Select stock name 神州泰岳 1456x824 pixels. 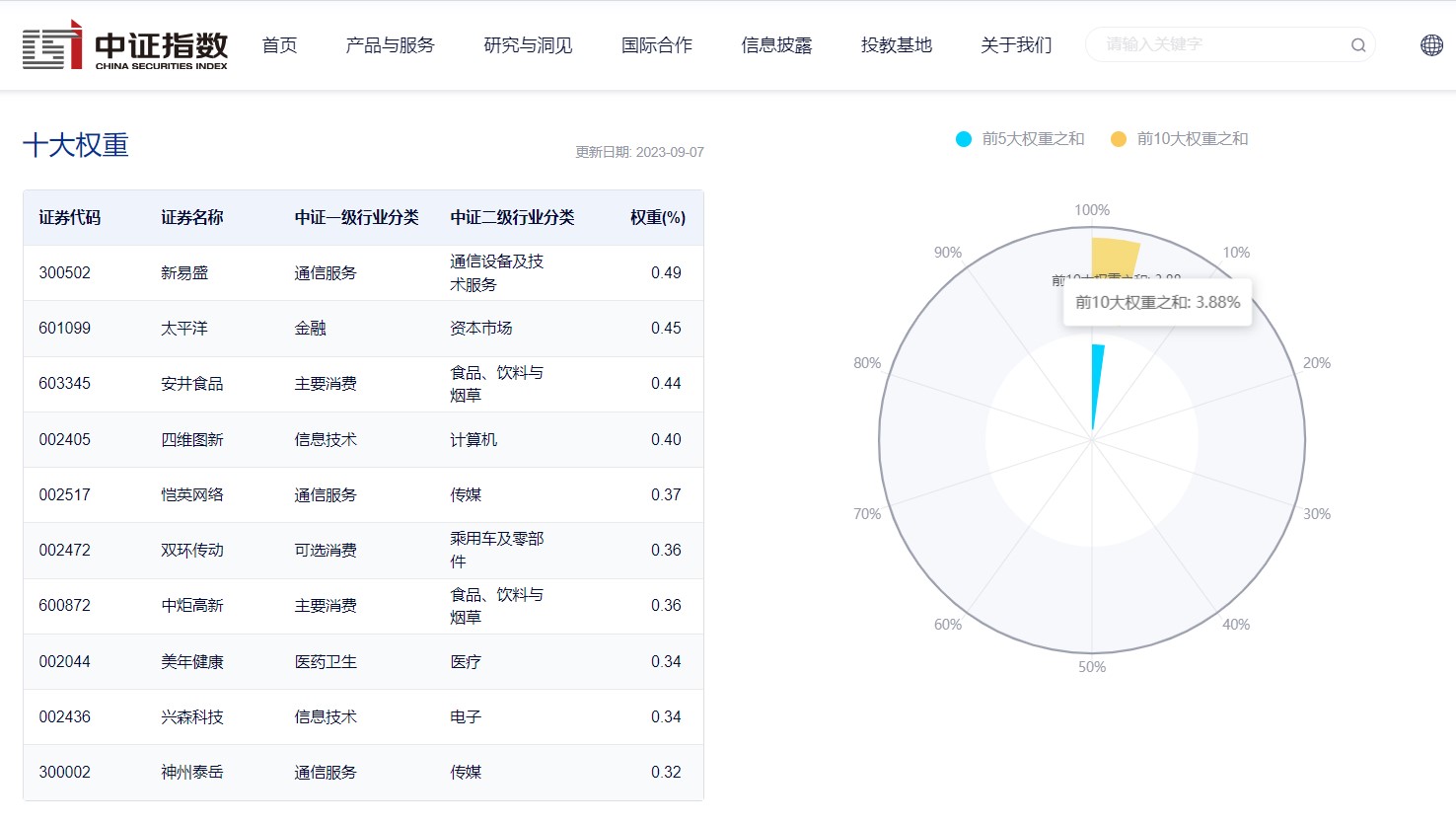click(192, 772)
